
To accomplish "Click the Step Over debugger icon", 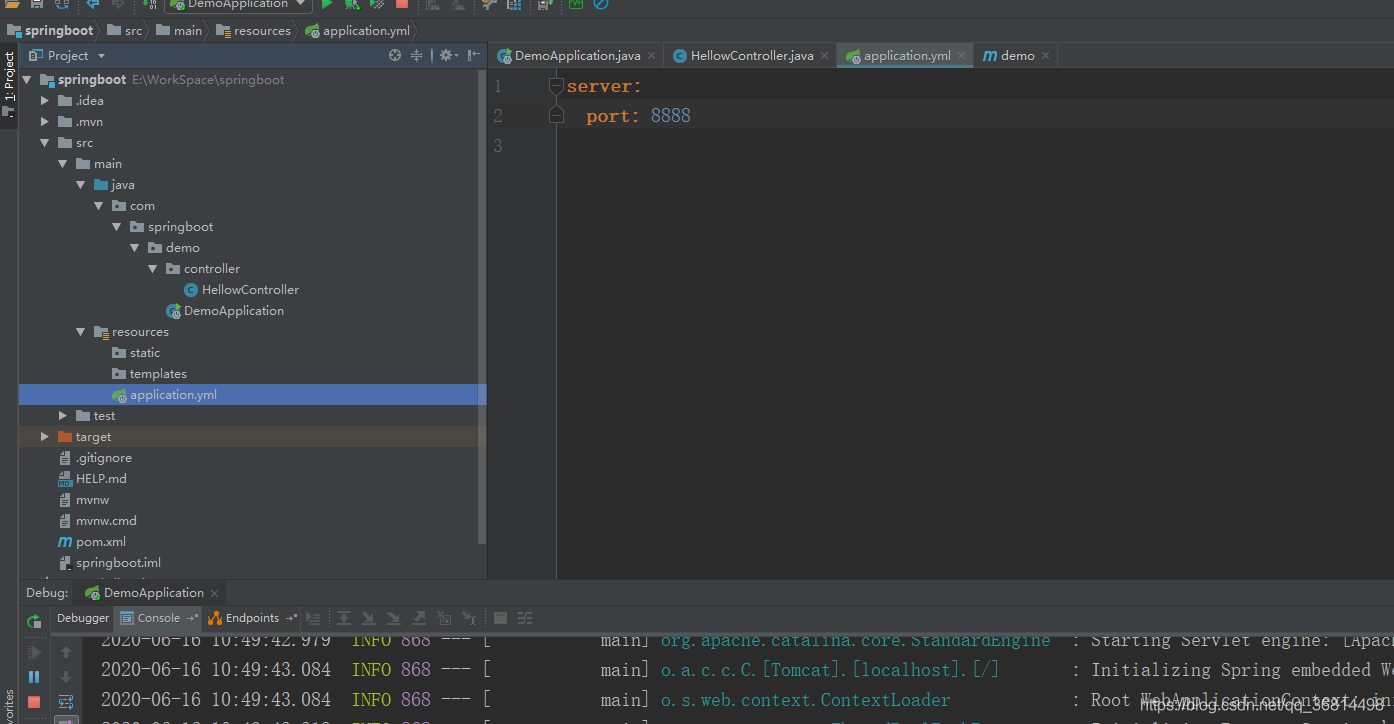I will [343, 618].
